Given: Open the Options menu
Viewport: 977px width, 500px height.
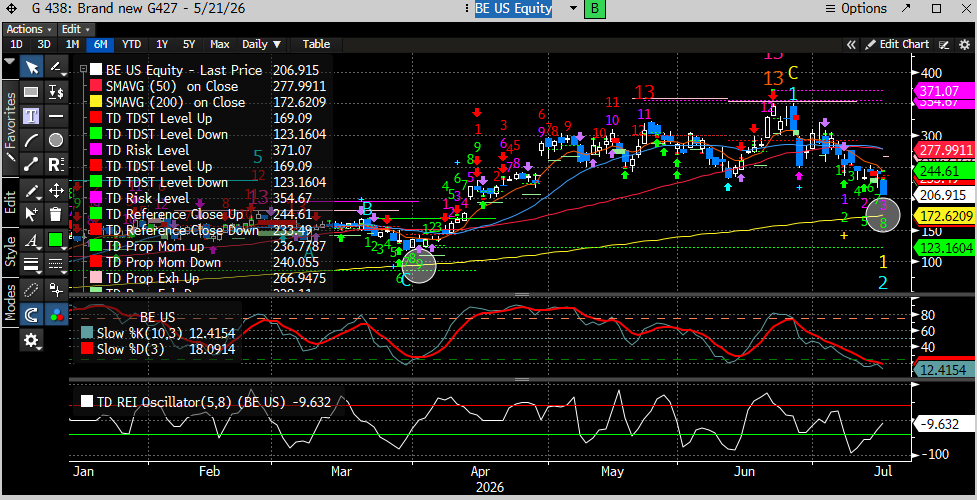Looking at the screenshot, I should (x=855, y=9).
